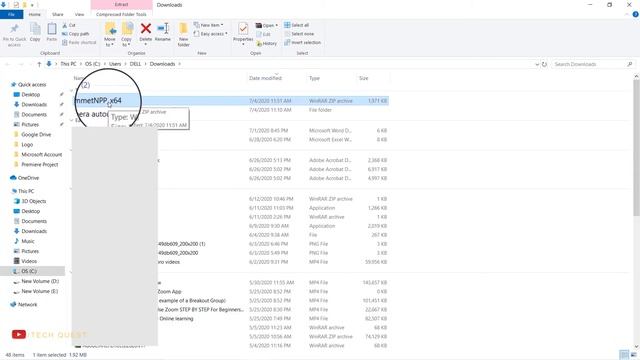
Task: Click Select none in the ribbon
Action: coord(299,34)
